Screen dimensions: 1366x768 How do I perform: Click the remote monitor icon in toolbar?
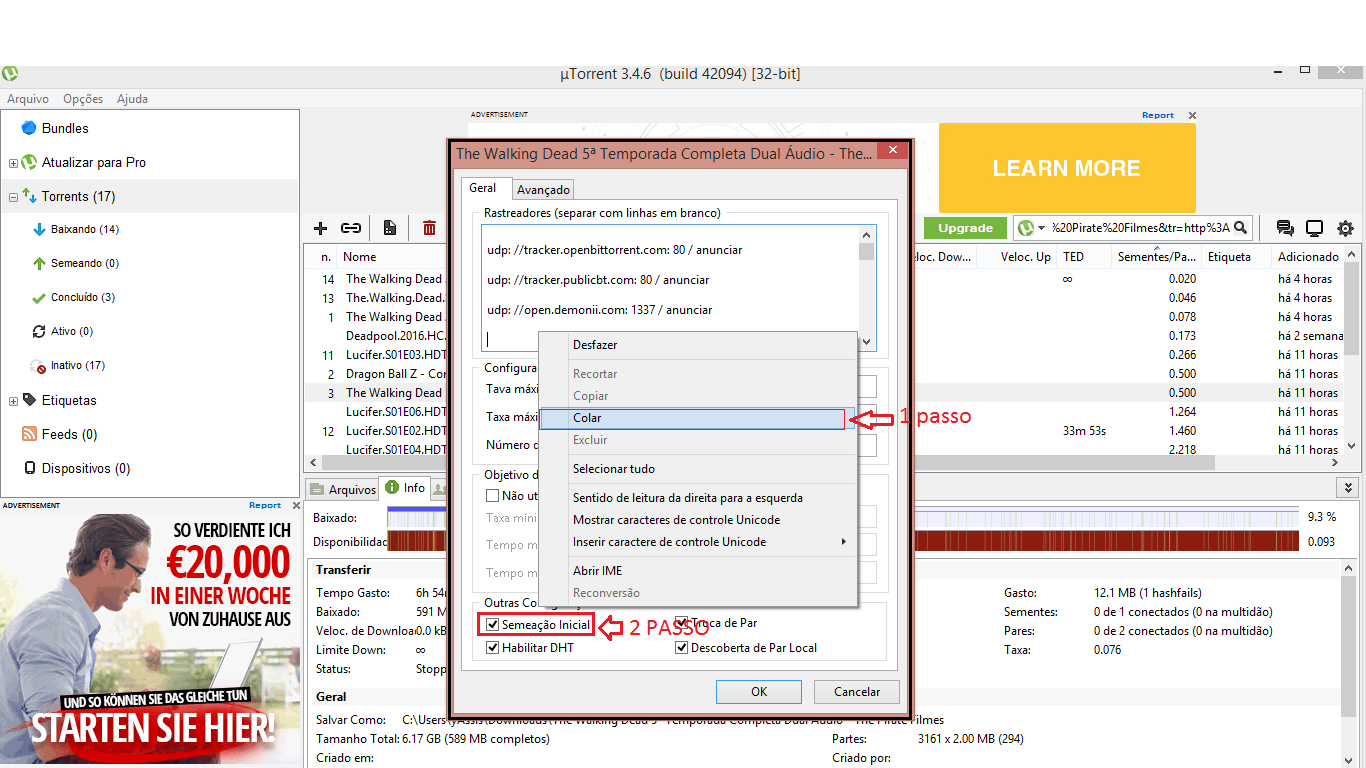pos(1315,228)
